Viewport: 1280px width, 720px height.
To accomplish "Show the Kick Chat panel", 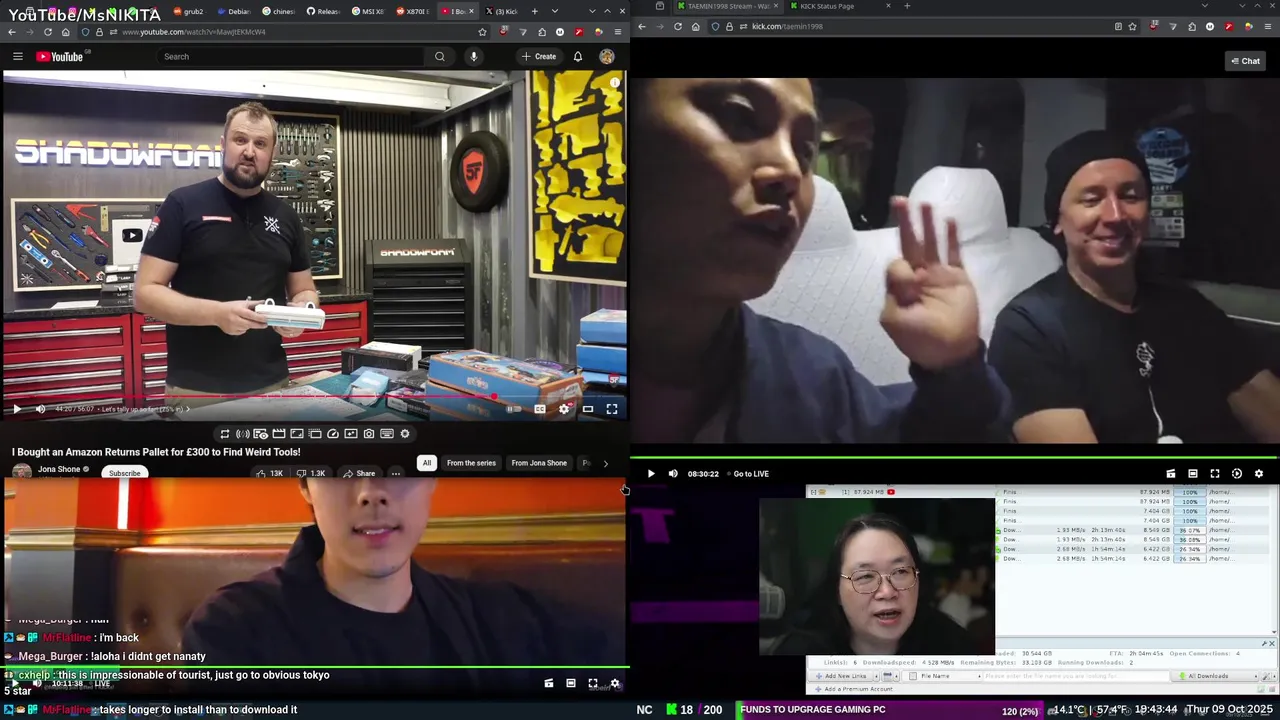I will click(x=1245, y=61).
